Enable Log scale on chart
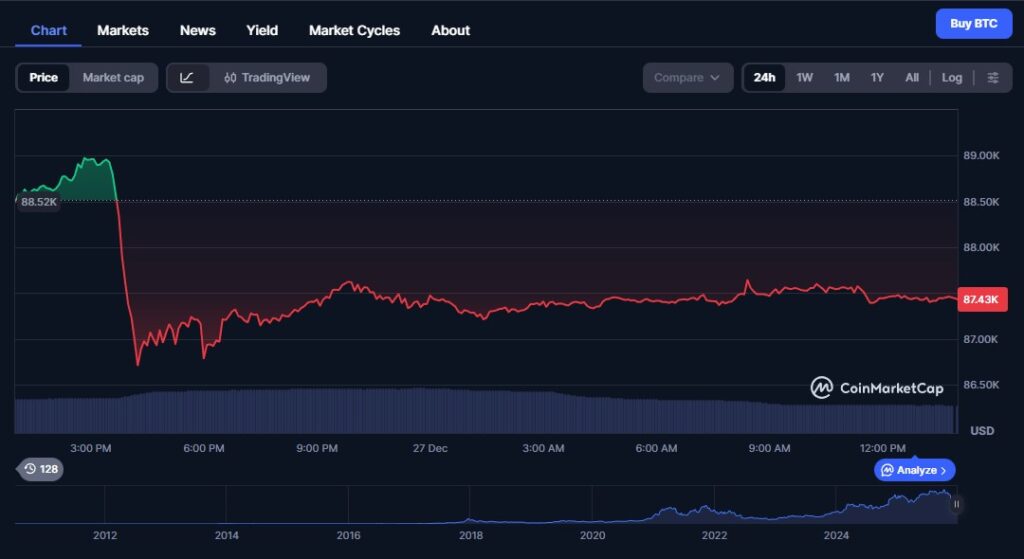This screenshot has height=559, width=1024. (952, 78)
